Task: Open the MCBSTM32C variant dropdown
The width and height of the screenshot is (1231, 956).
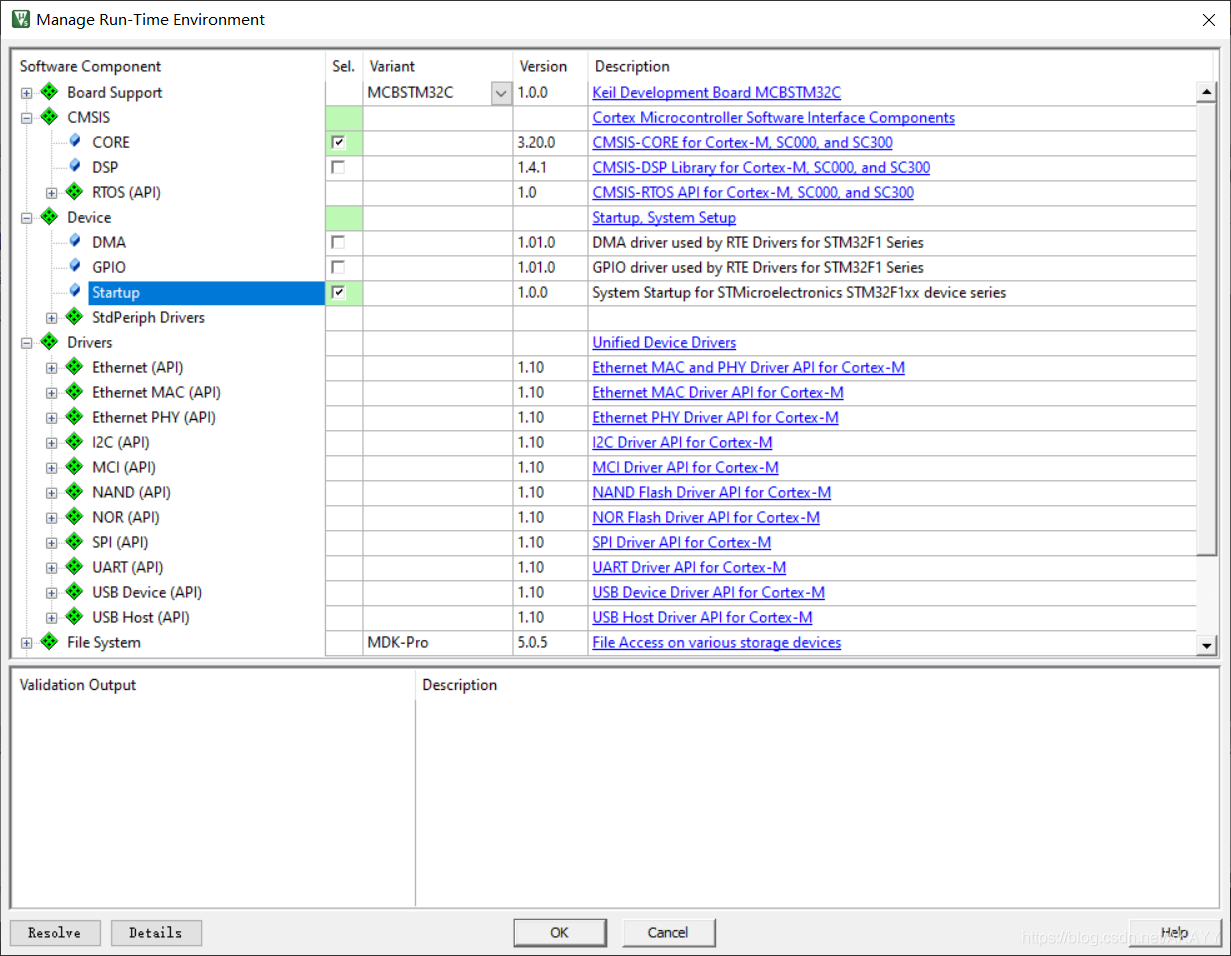Action: point(501,93)
